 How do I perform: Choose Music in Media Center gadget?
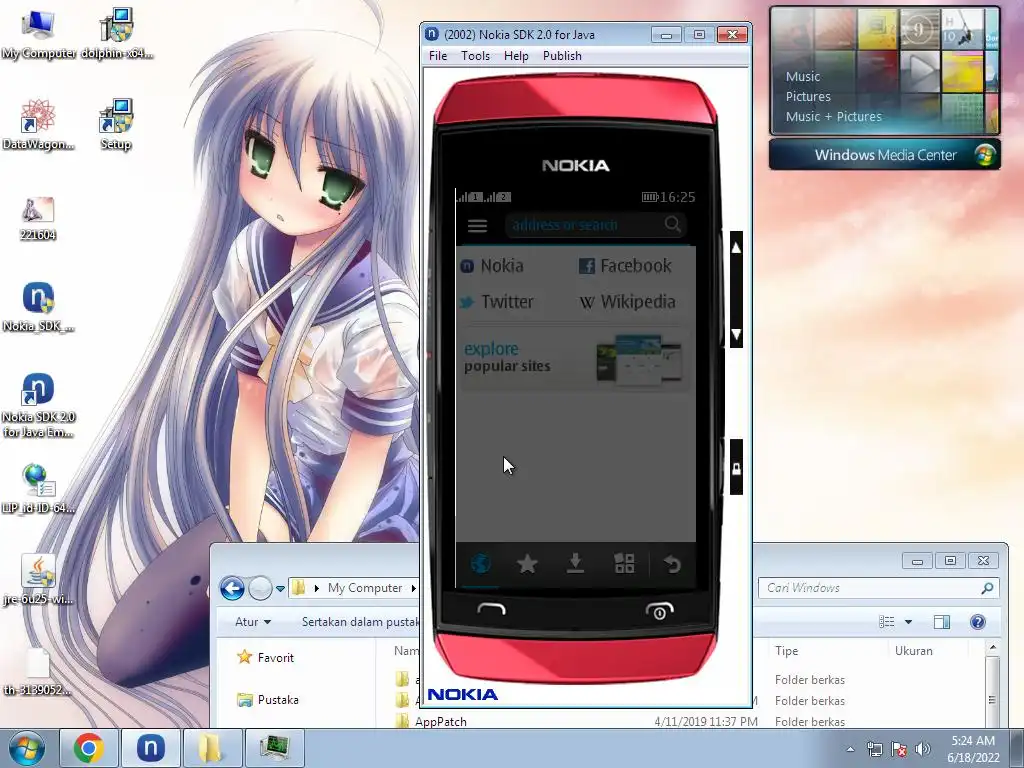(x=803, y=76)
